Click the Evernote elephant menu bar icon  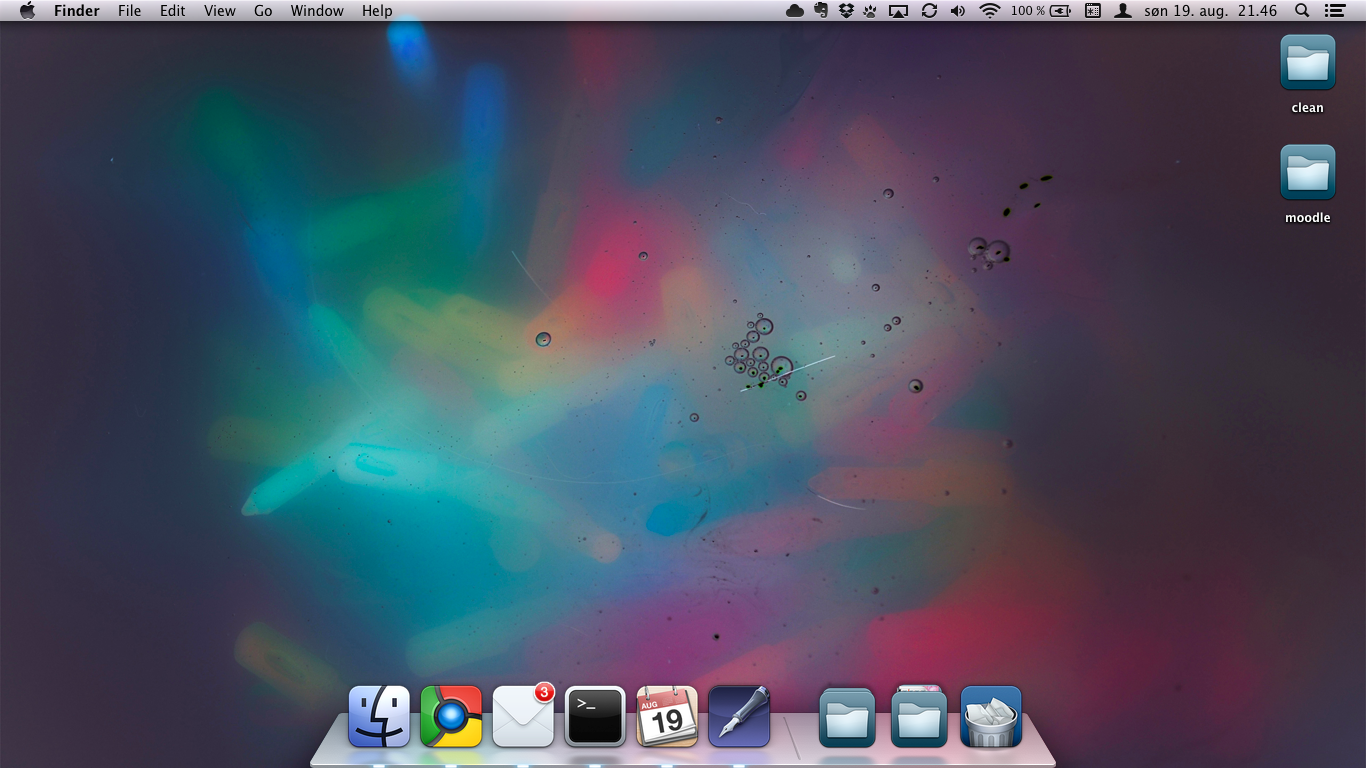[x=821, y=11]
